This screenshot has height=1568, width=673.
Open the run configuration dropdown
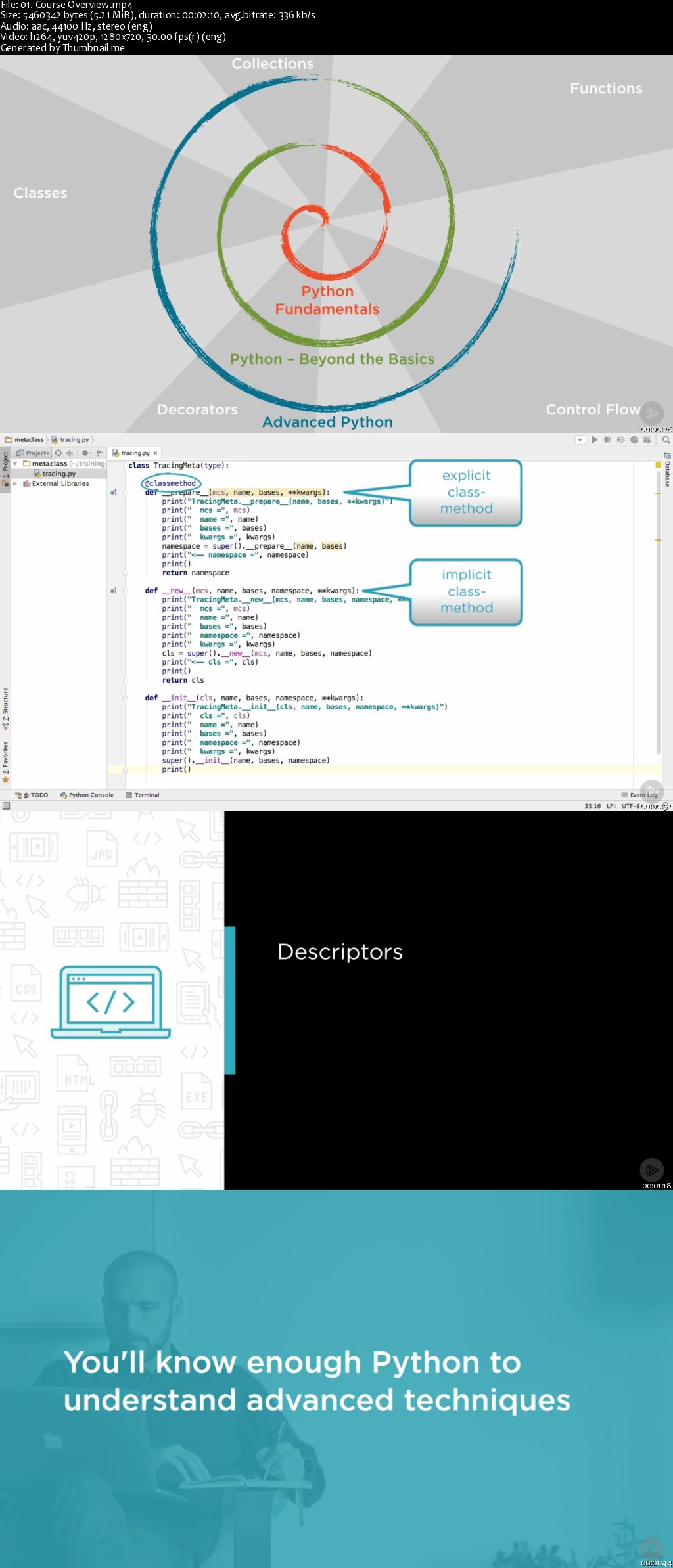coord(580,439)
